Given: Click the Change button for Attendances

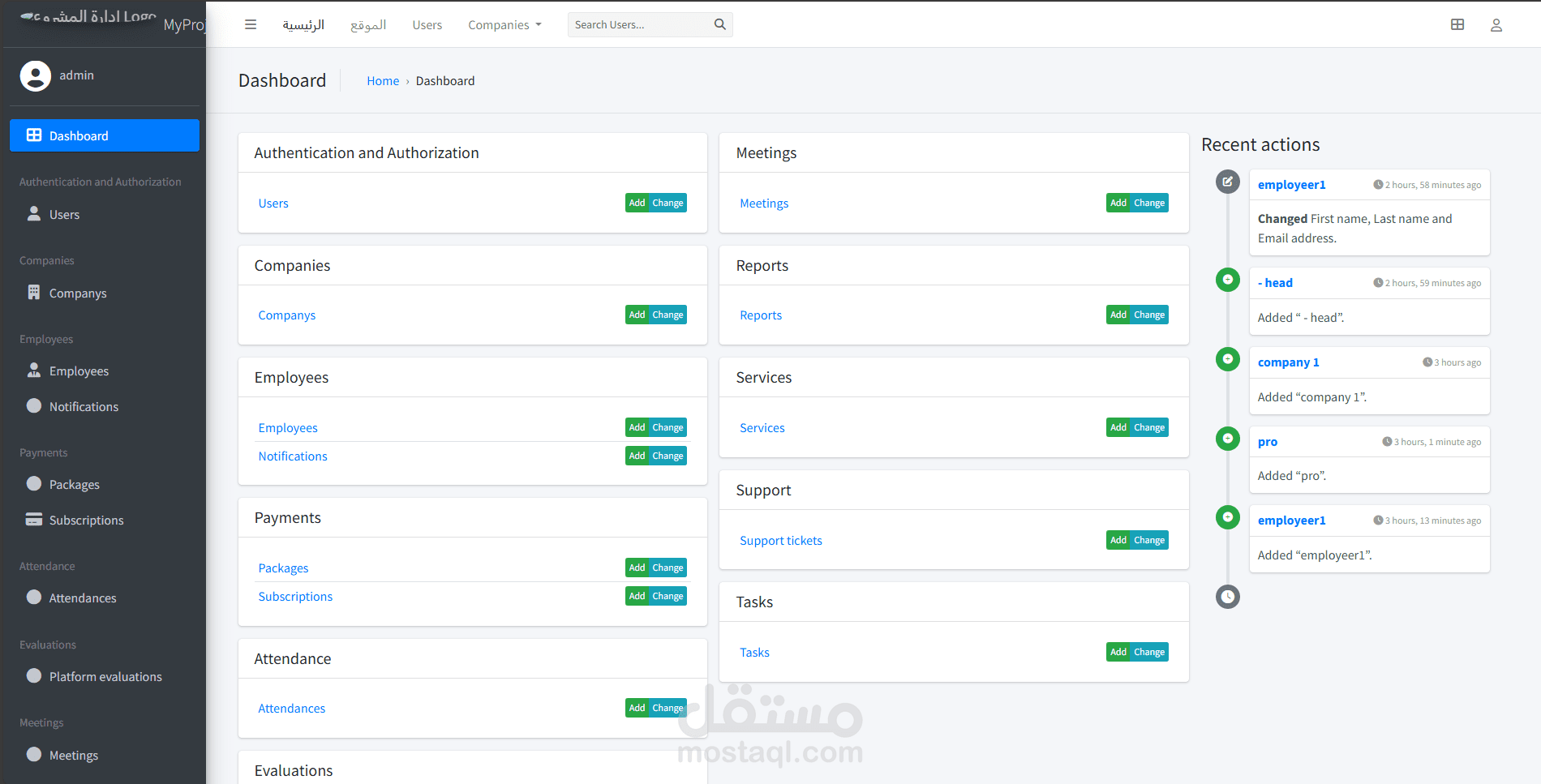Looking at the screenshot, I should 667,708.
